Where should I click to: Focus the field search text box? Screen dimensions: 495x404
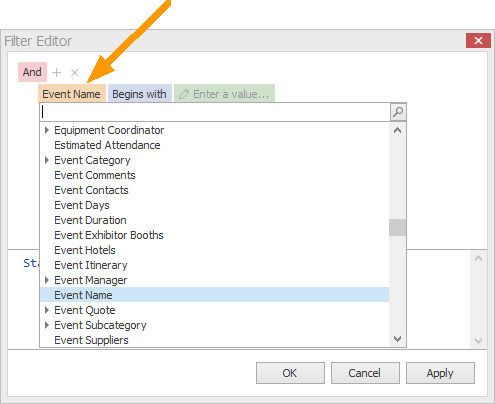(215, 112)
